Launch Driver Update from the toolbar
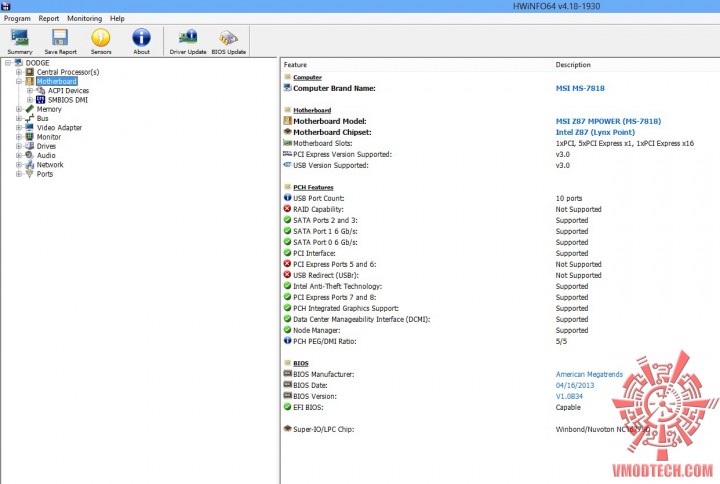The image size is (720, 484). click(188, 42)
